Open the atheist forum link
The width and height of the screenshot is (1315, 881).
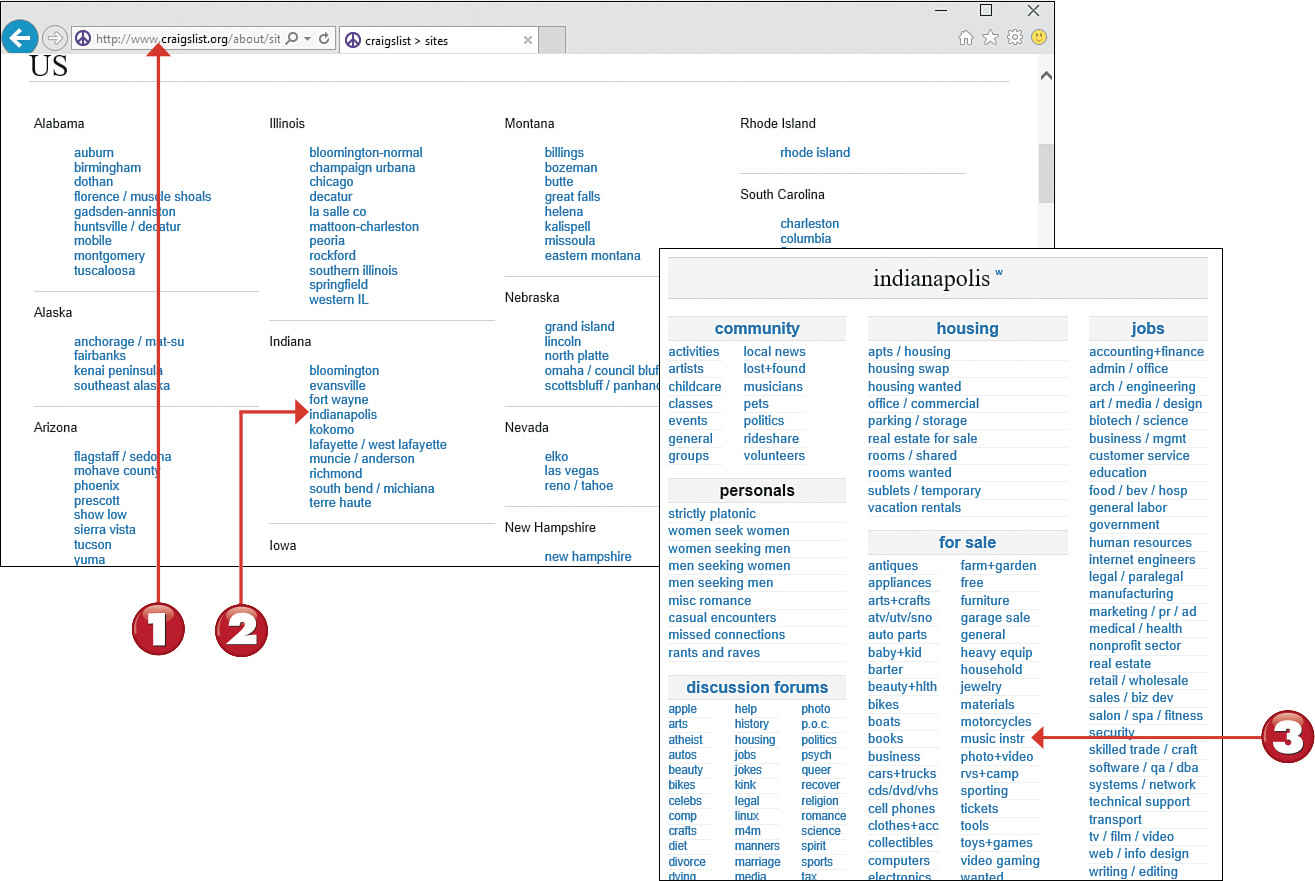pos(685,740)
